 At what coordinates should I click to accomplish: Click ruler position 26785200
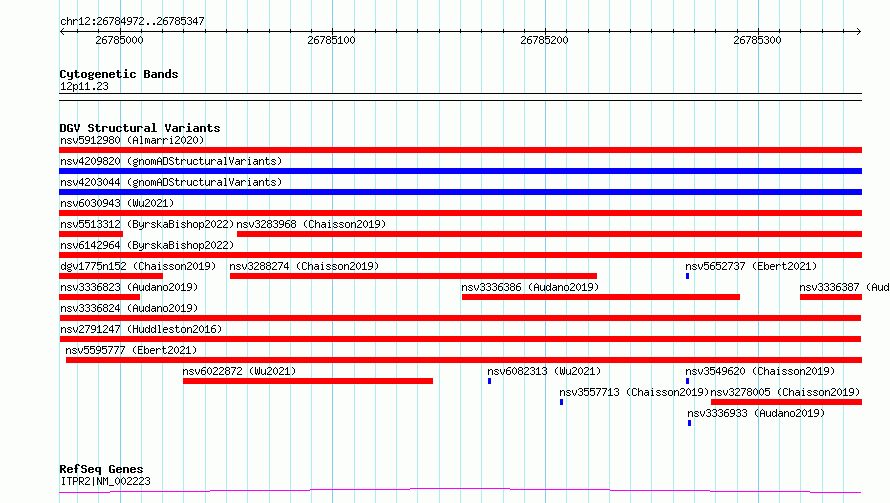pyautogui.click(x=544, y=40)
